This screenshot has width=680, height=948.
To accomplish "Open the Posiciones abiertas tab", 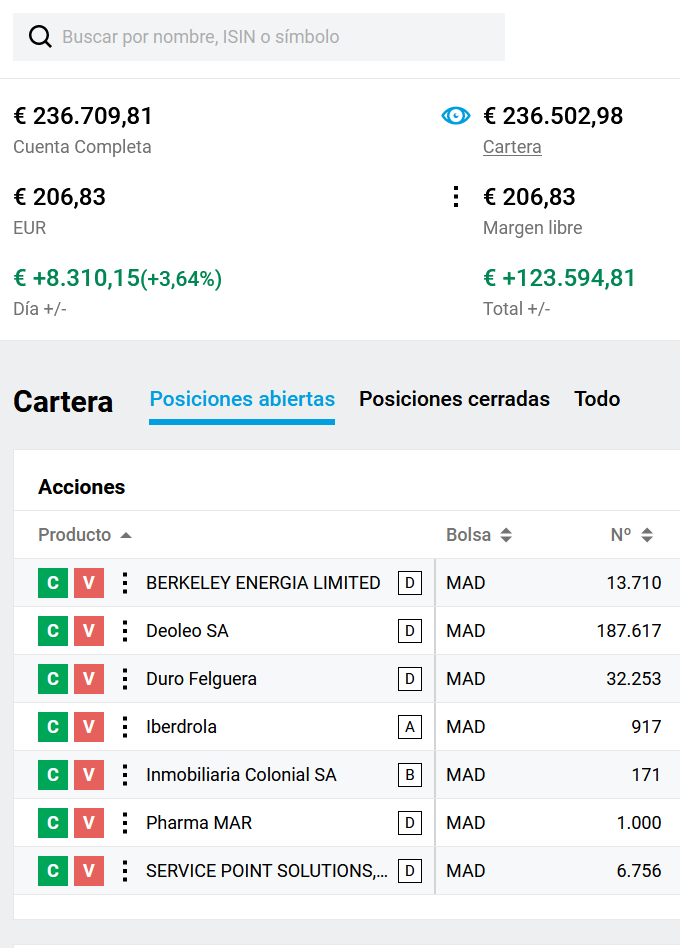I will 242,399.
